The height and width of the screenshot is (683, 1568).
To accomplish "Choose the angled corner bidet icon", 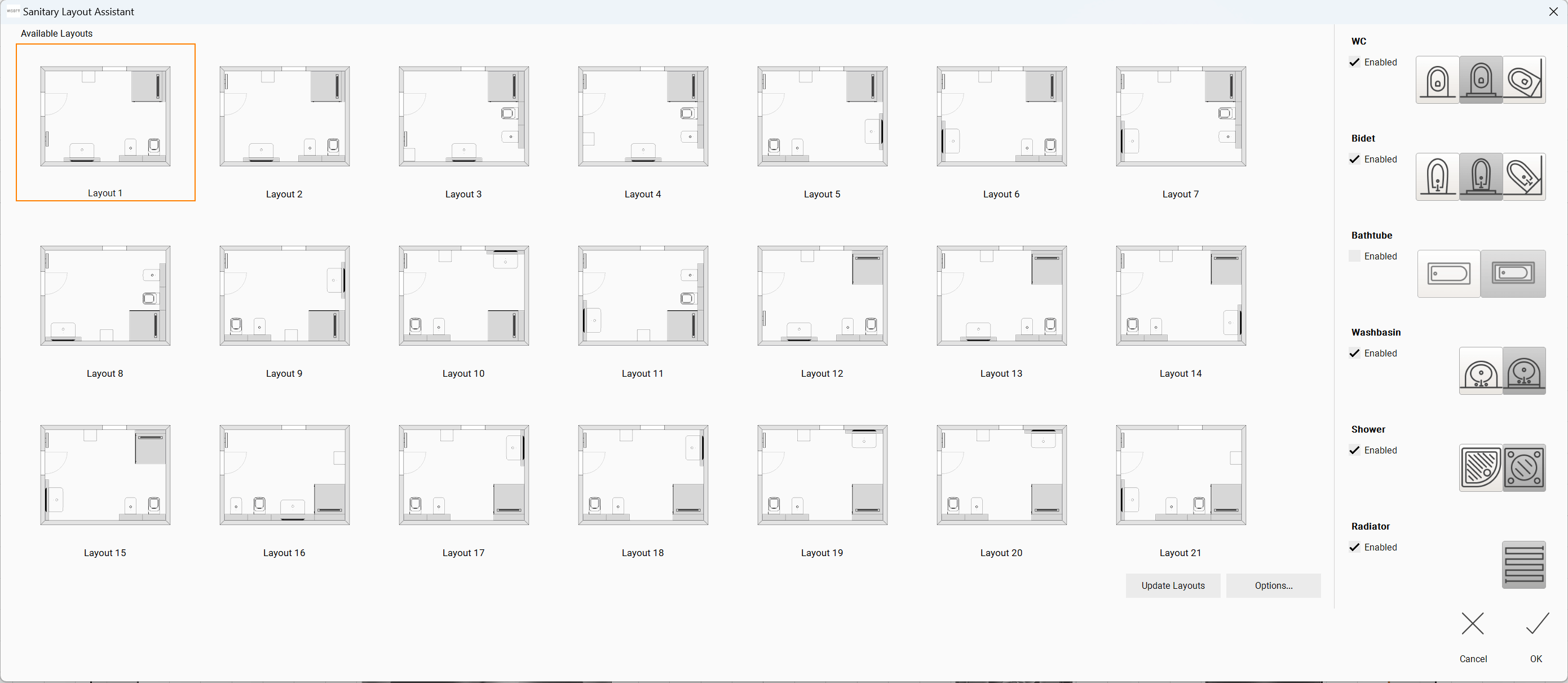I will coord(1524,177).
